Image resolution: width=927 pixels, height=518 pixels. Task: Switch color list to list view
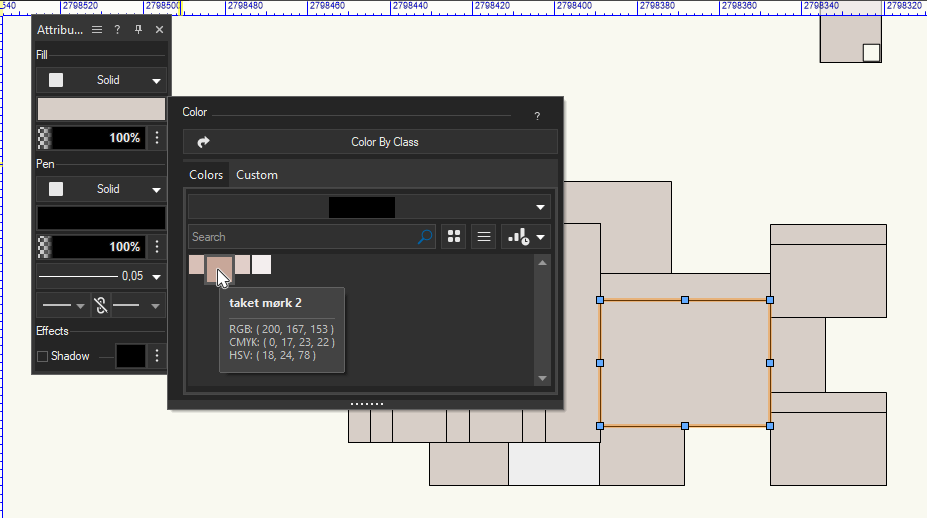[x=484, y=237]
